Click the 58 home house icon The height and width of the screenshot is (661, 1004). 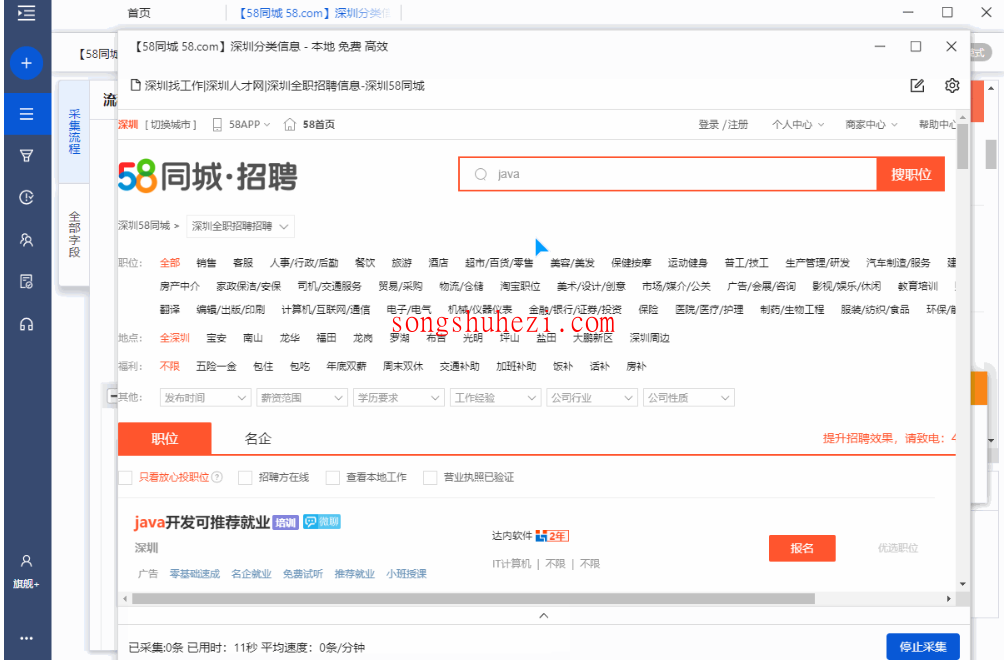pos(289,124)
